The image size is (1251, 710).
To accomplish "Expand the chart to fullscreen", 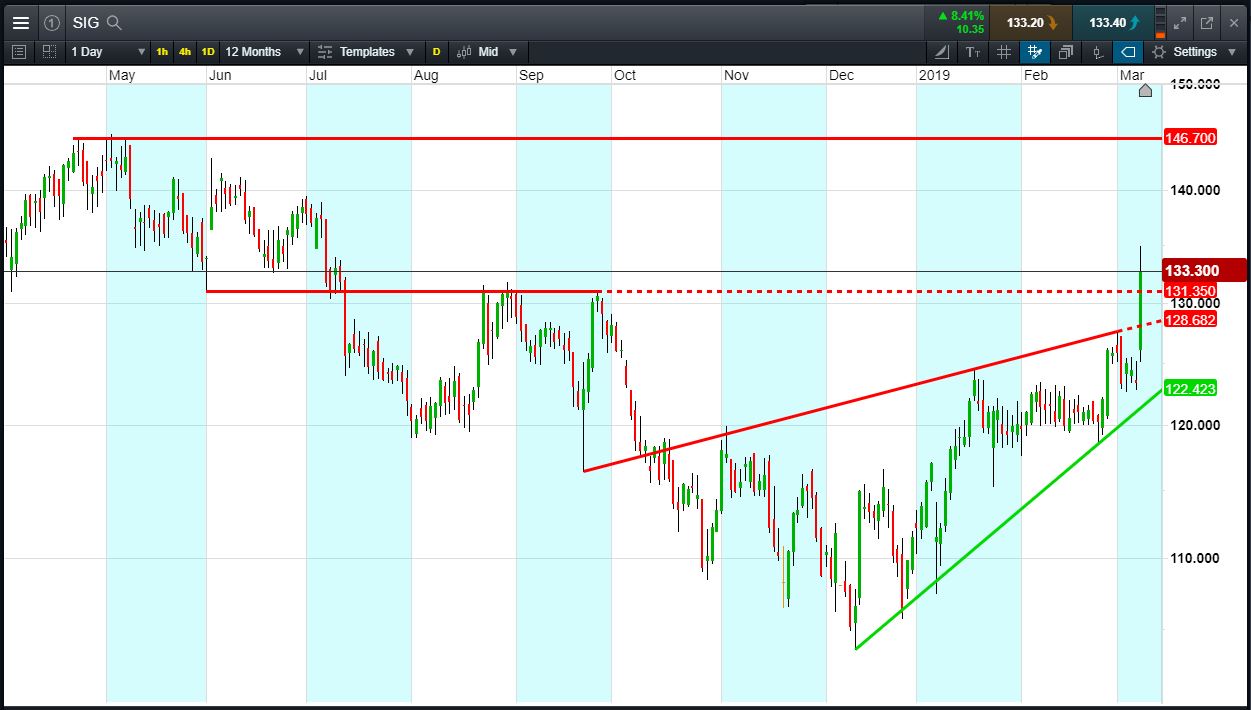I will coord(1181,22).
